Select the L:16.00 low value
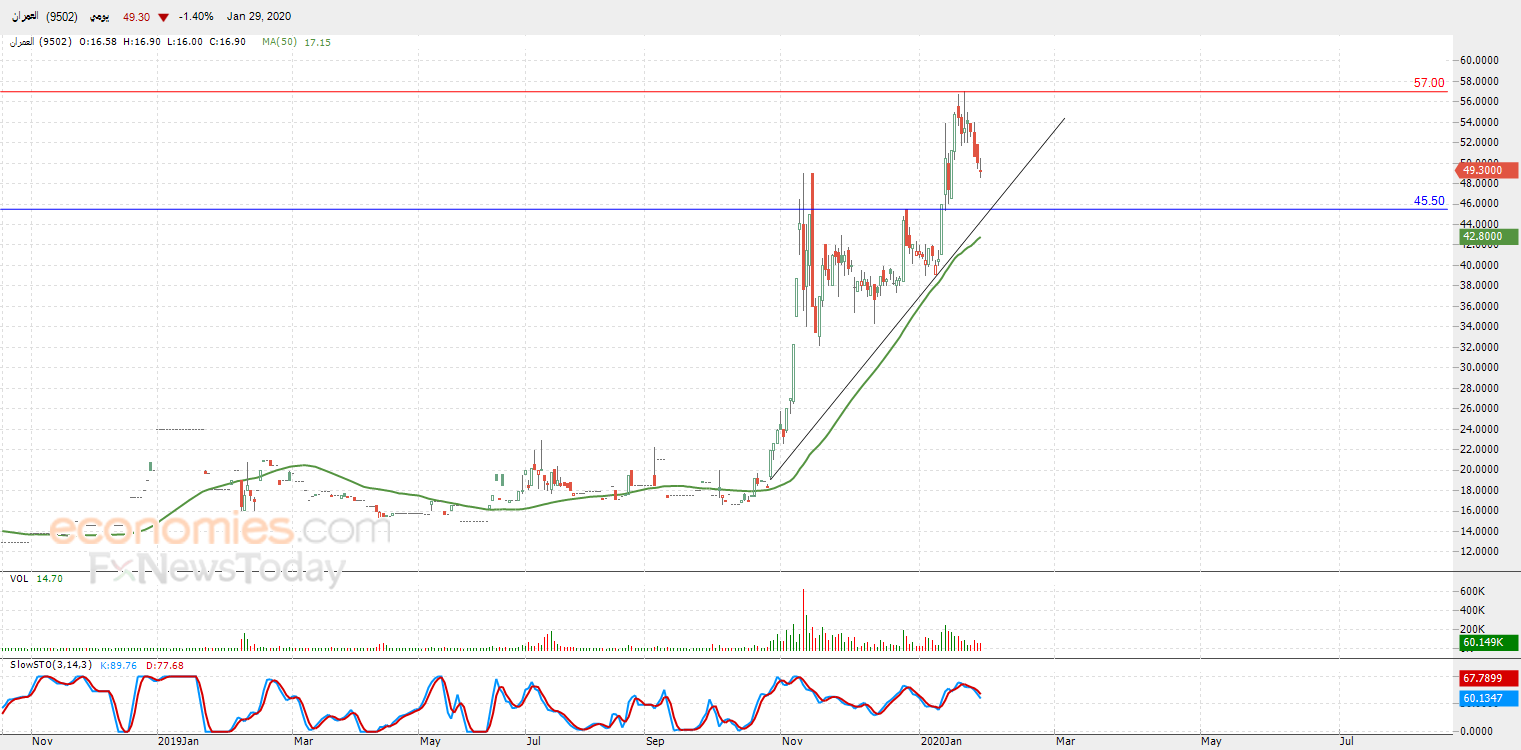The height and width of the screenshot is (750, 1521). point(184,42)
